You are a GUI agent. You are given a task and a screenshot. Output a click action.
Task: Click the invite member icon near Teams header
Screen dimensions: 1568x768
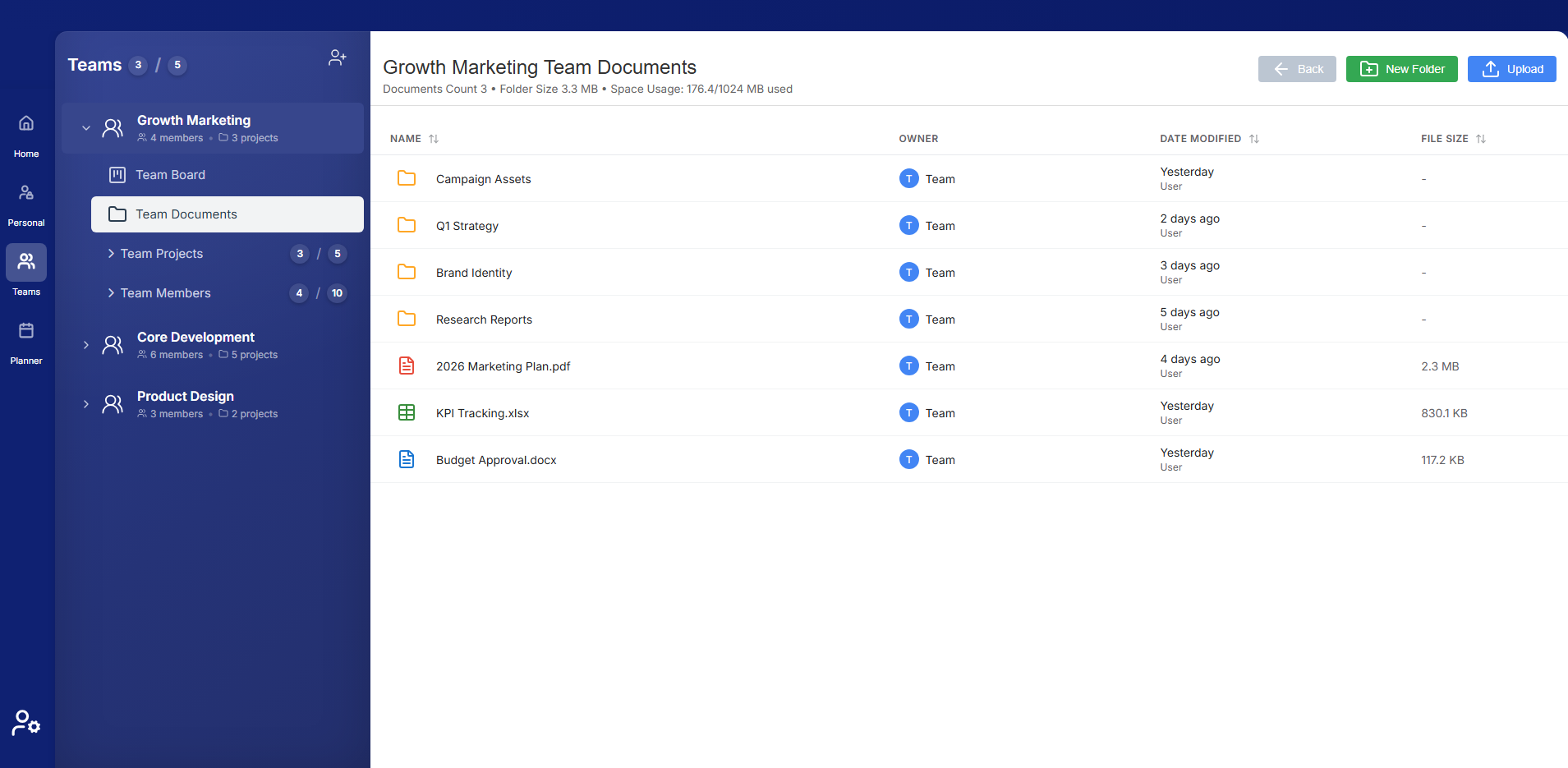(336, 57)
